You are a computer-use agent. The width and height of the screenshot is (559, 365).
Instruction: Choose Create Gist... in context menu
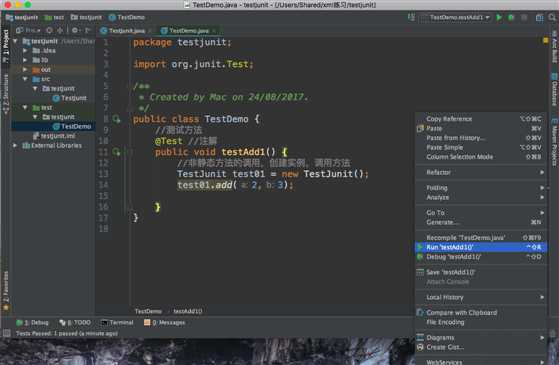481,347
